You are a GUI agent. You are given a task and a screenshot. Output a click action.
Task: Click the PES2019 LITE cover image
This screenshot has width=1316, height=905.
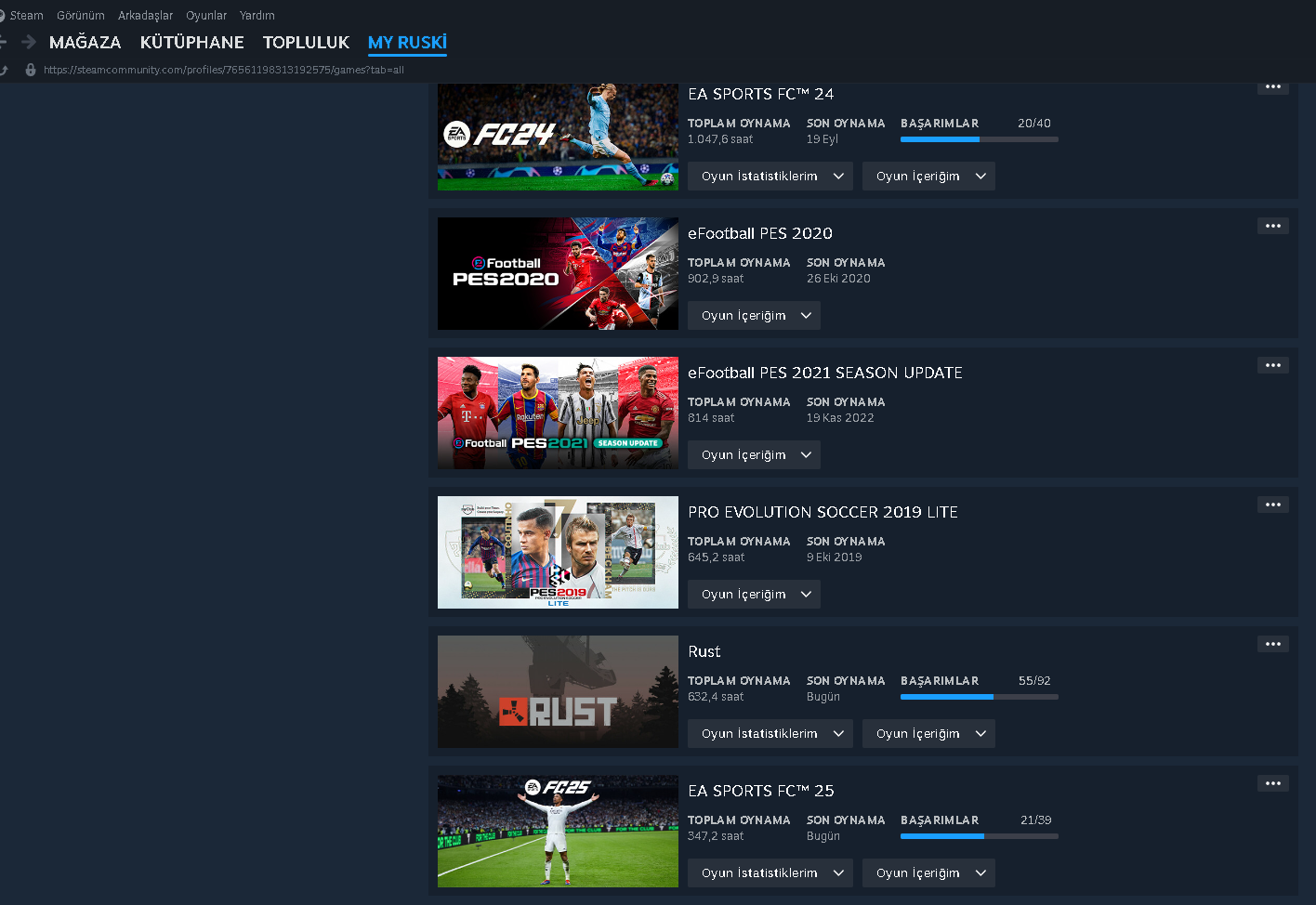pos(558,552)
